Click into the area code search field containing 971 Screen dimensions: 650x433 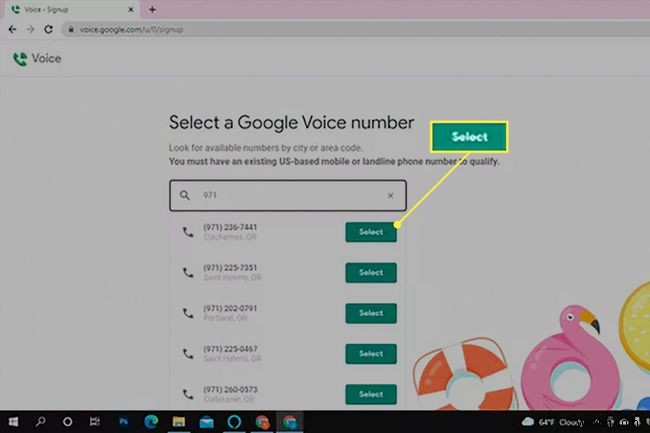(290, 195)
